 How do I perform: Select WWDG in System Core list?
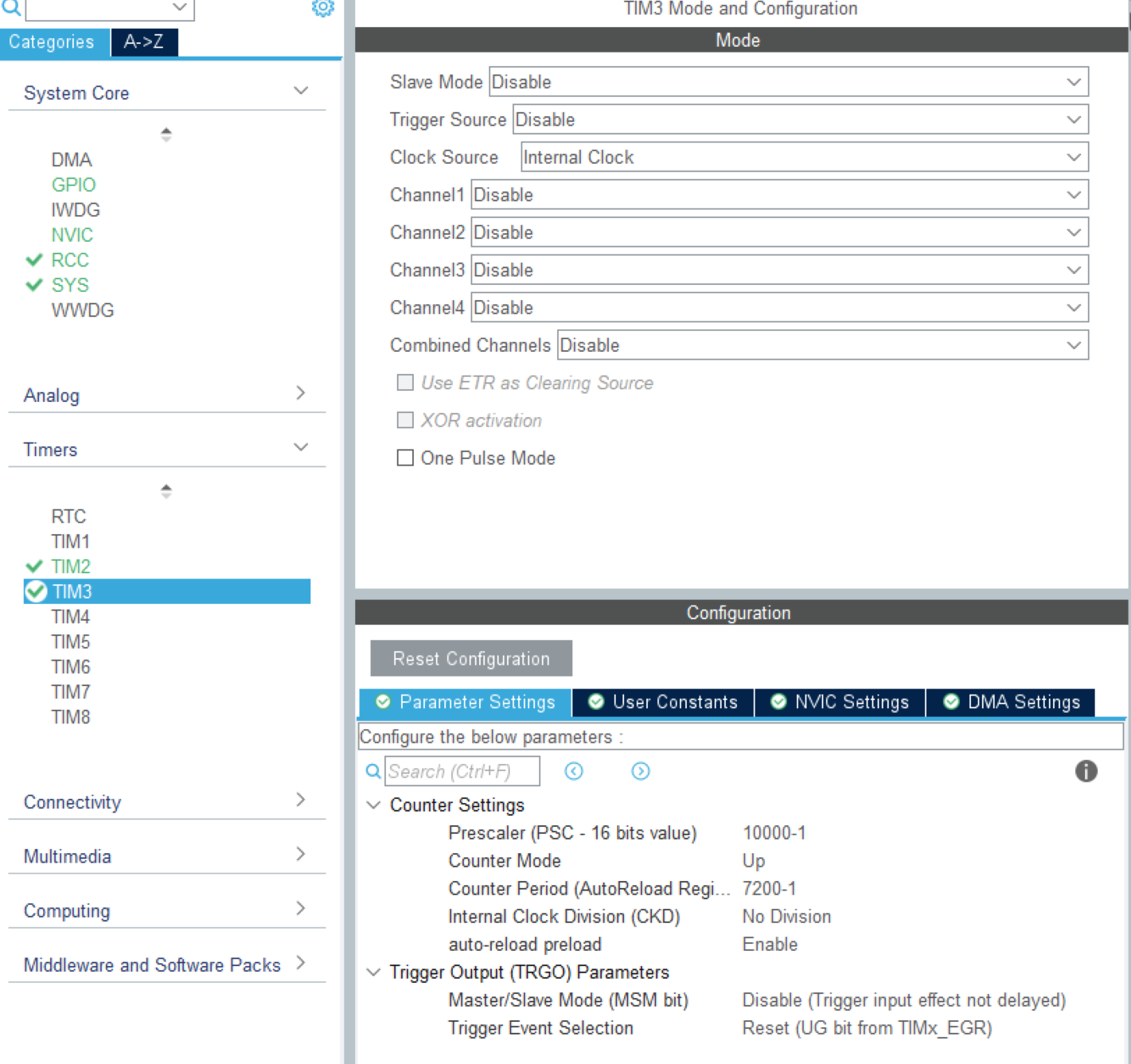tap(83, 310)
